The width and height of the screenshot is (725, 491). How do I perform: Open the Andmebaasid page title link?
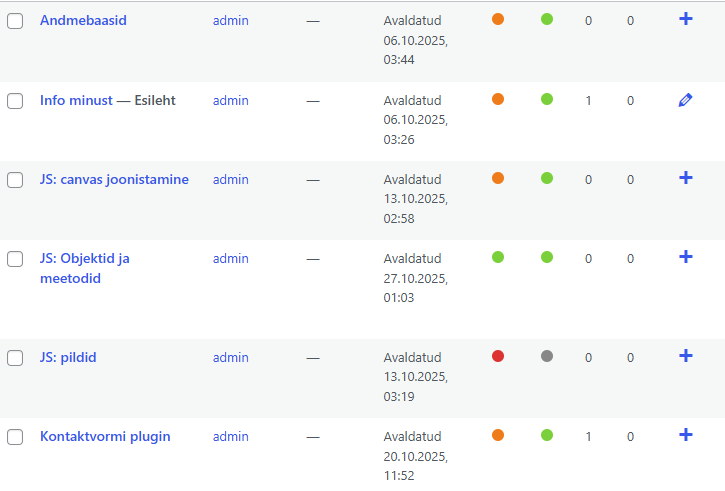pyautogui.click(x=83, y=20)
